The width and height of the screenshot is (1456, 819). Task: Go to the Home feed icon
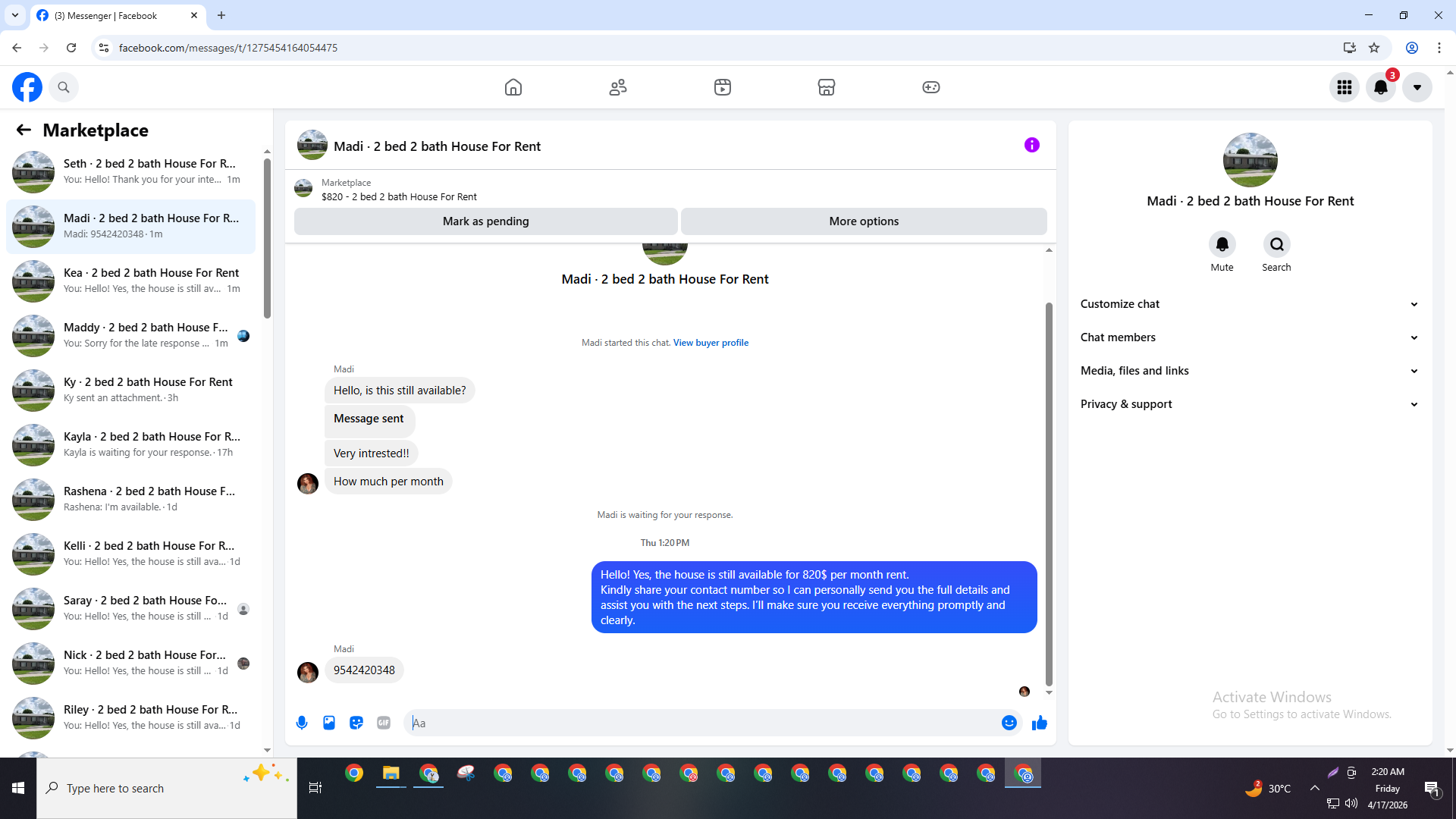pyautogui.click(x=513, y=87)
